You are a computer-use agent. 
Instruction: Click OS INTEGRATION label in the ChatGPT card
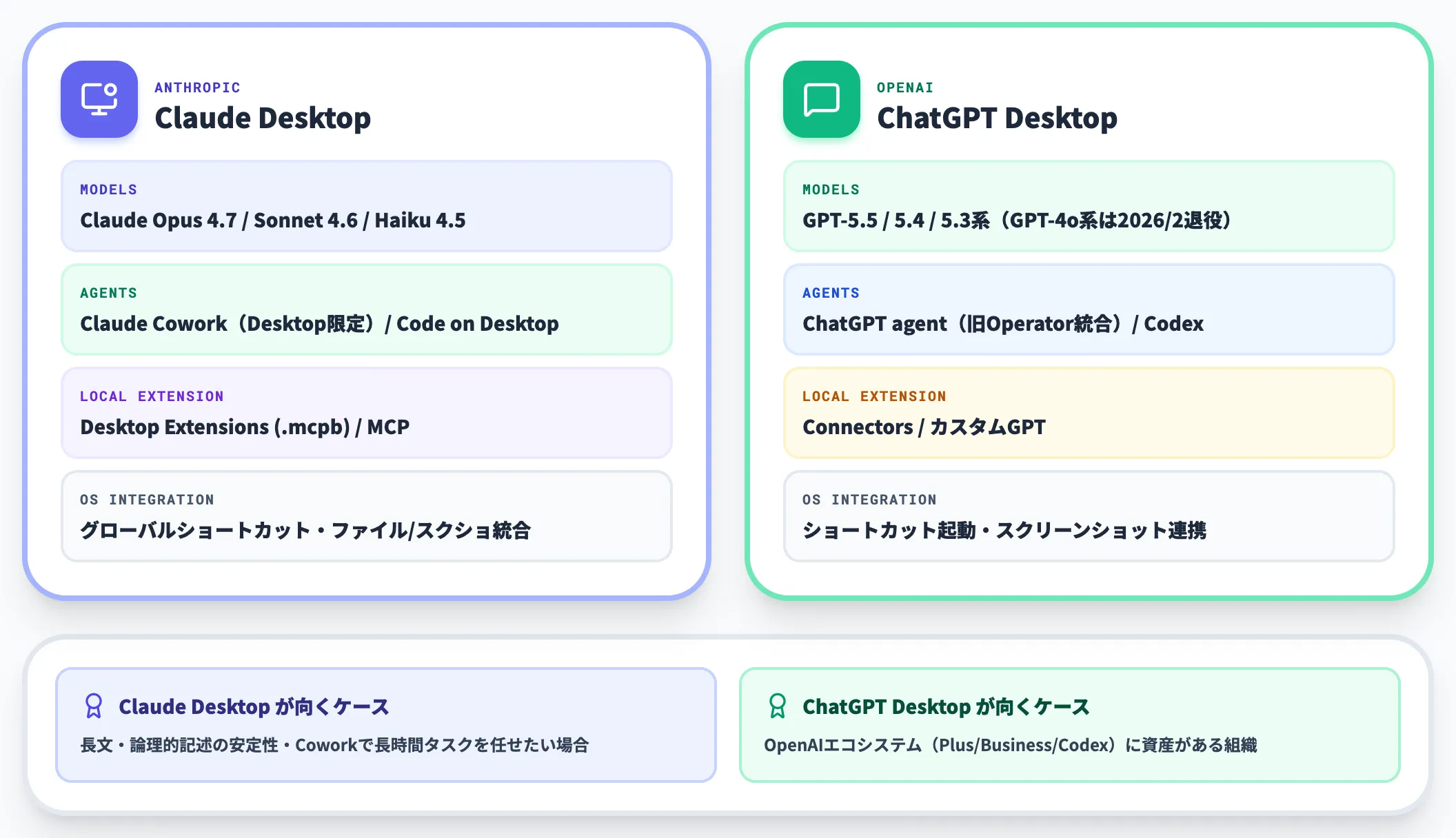(x=869, y=500)
